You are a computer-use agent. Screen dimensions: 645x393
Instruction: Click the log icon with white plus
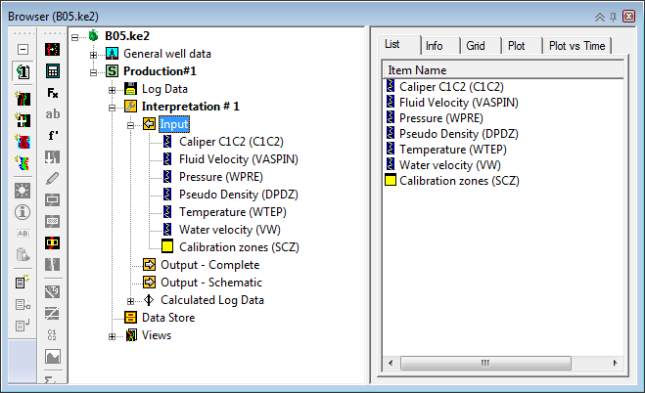point(23,120)
